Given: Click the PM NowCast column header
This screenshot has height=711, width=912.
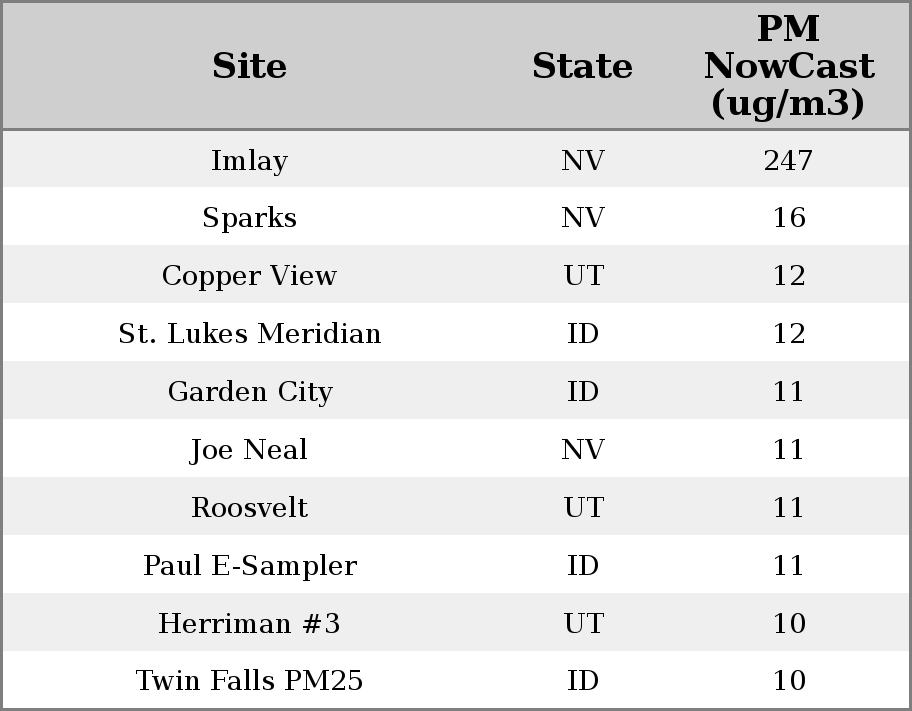Looking at the screenshot, I should pyautogui.click(x=788, y=67).
